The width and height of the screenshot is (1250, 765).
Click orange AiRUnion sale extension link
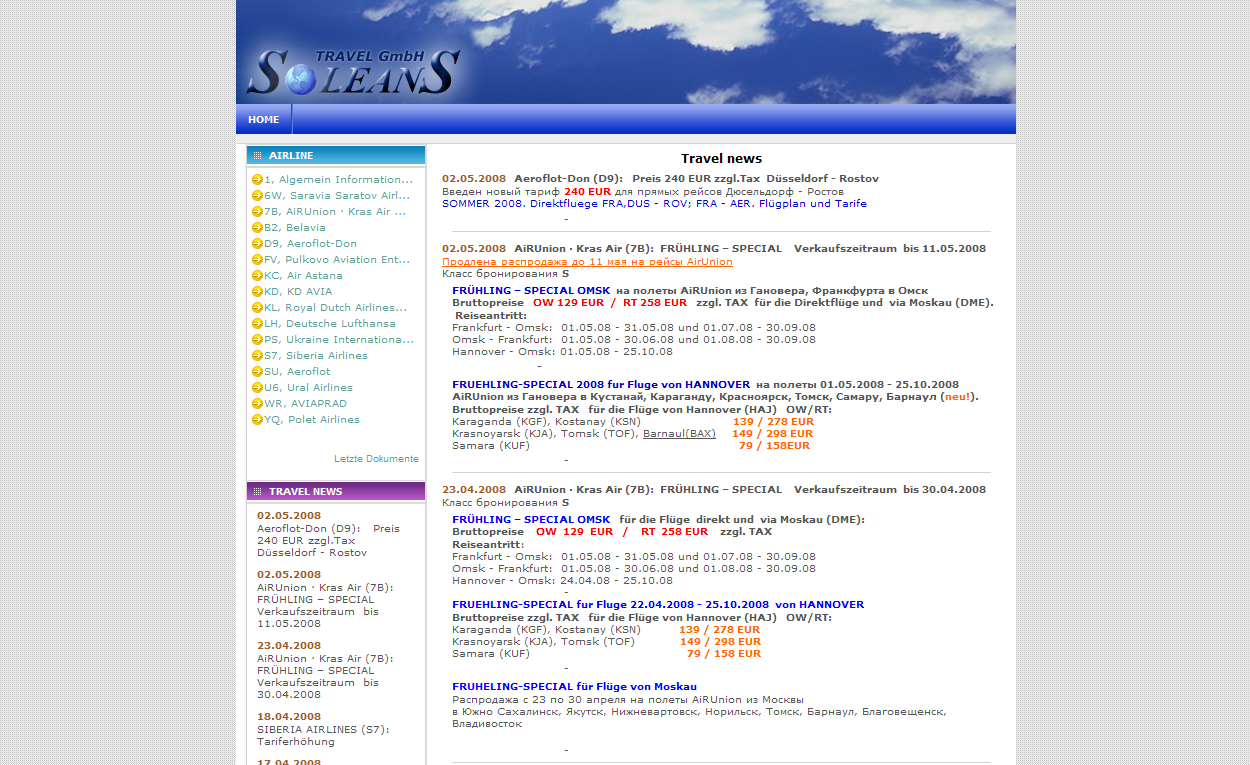(587, 262)
